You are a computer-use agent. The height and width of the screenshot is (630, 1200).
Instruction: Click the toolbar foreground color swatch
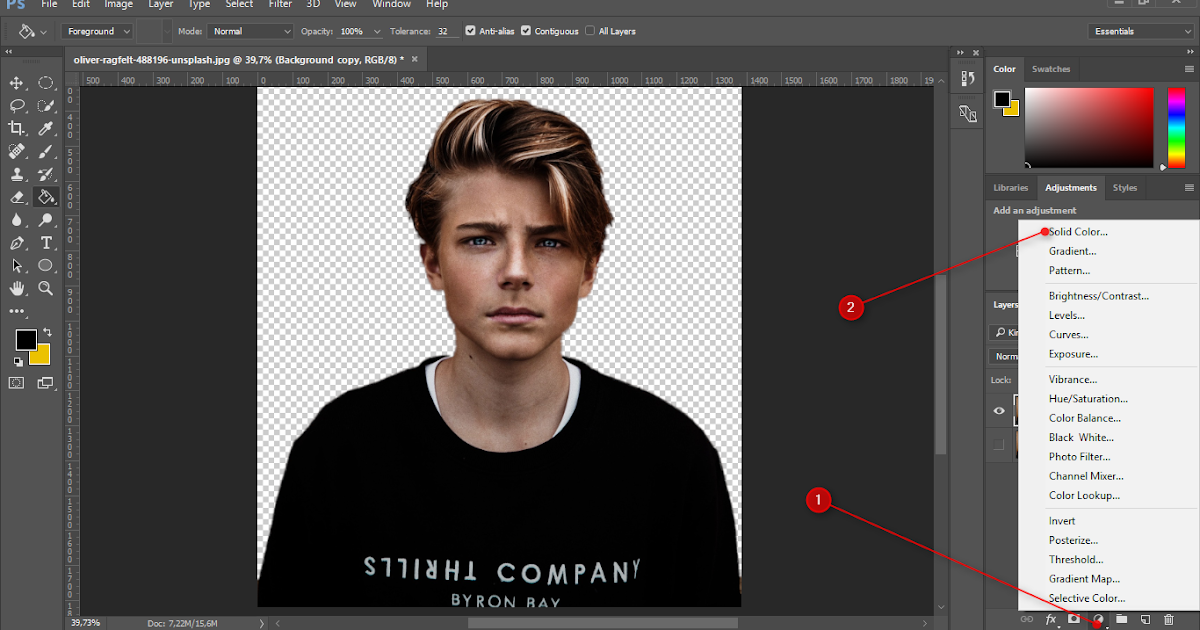pyautogui.click(x=26, y=340)
